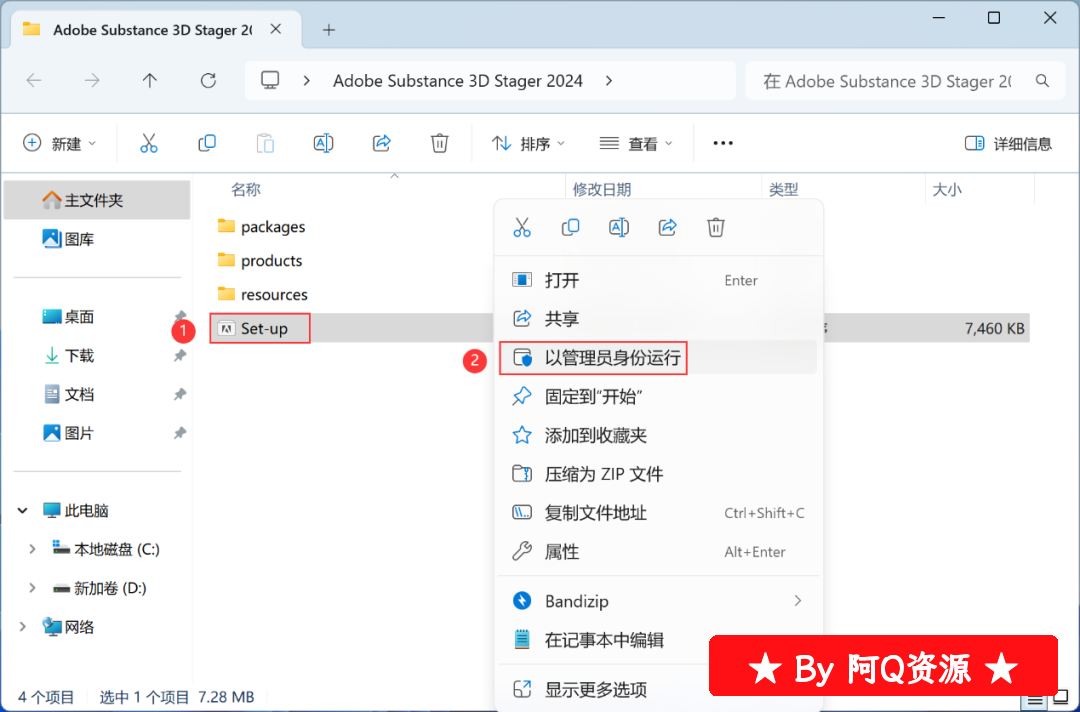Image resolution: width=1080 pixels, height=712 pixels.
Task: Click the Share icon in the context menu
Action: click(667, 227)
